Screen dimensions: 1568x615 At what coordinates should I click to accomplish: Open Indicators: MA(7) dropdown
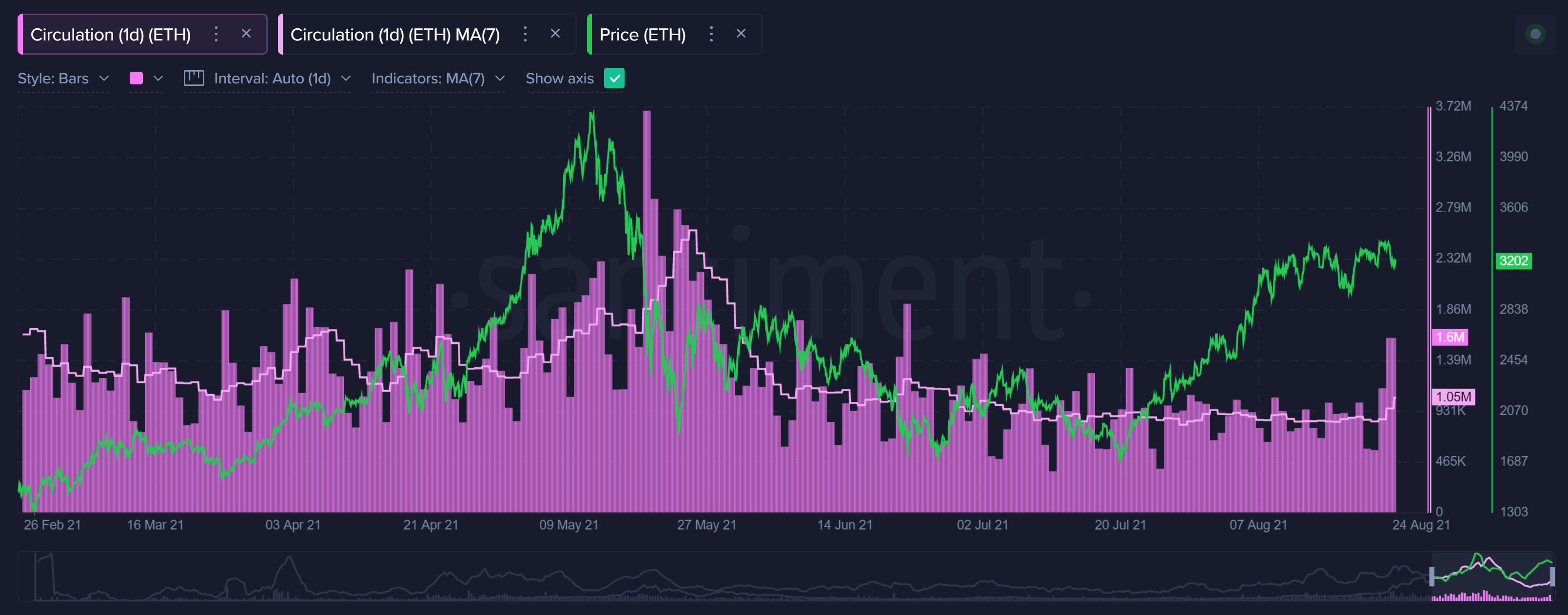438,79
